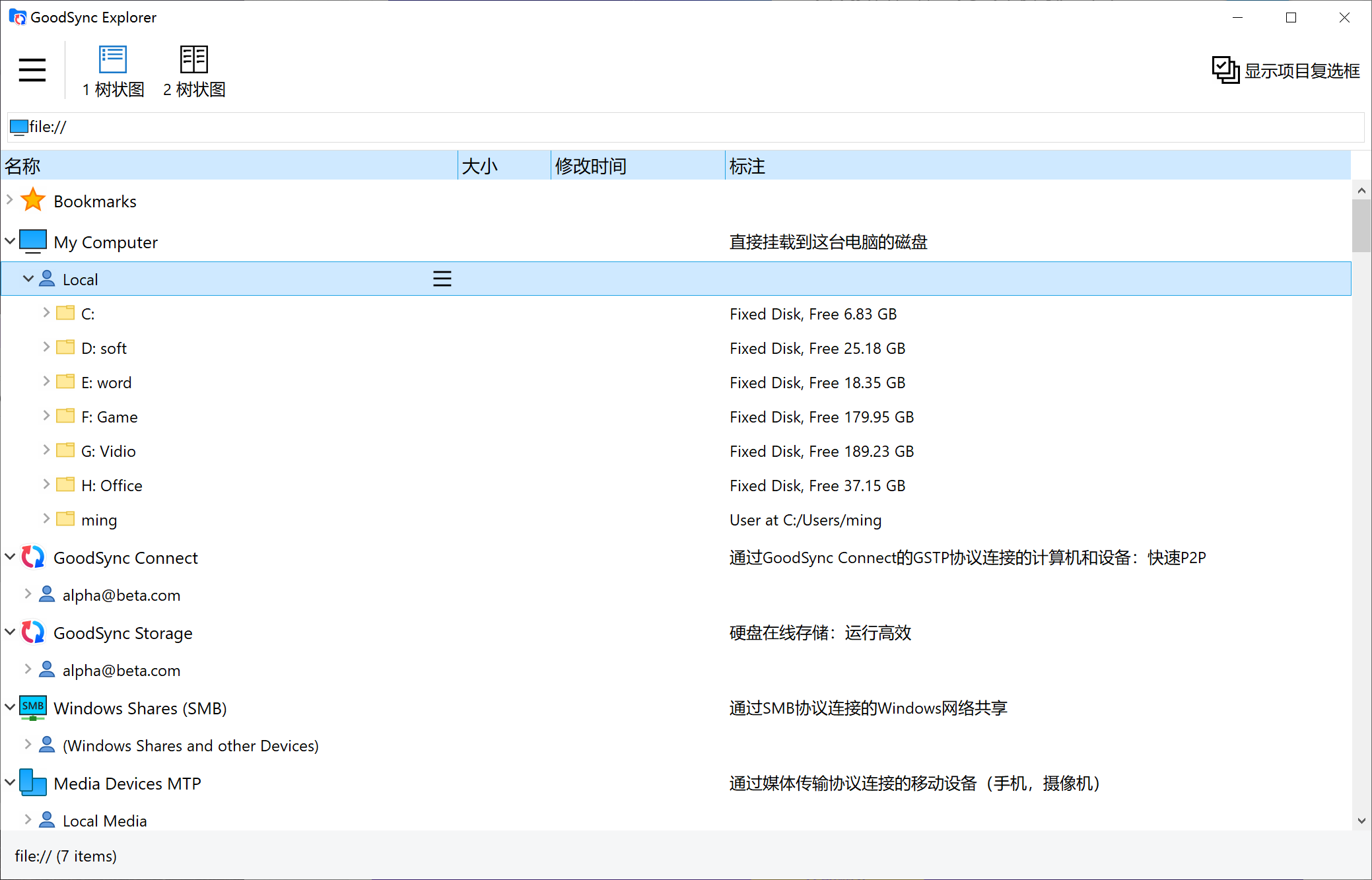Open the Local row options menu icon
Image resolution: width=1372 pixels, height=880 pixels.
(442, 279)
